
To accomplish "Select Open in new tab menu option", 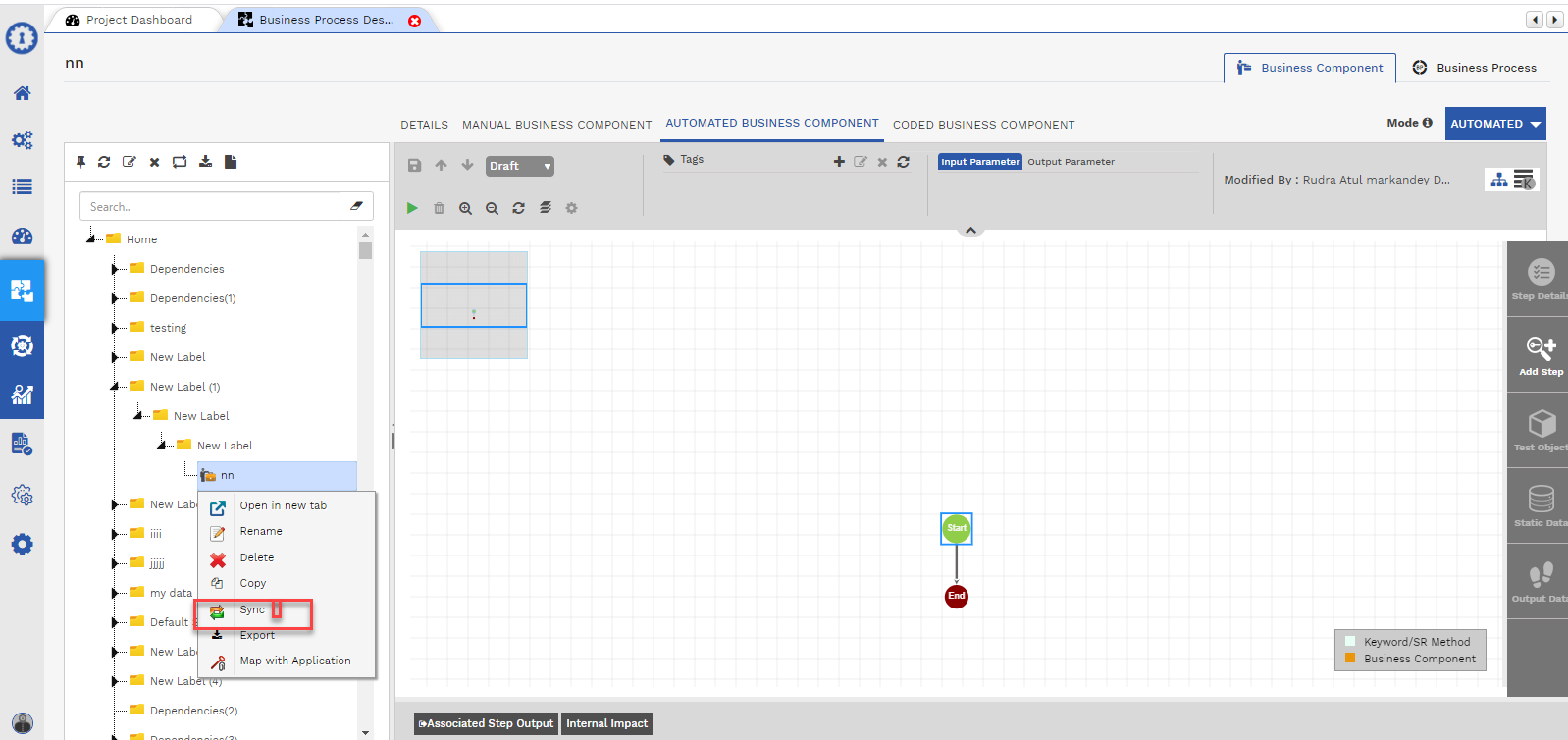I will coord(284,505).
